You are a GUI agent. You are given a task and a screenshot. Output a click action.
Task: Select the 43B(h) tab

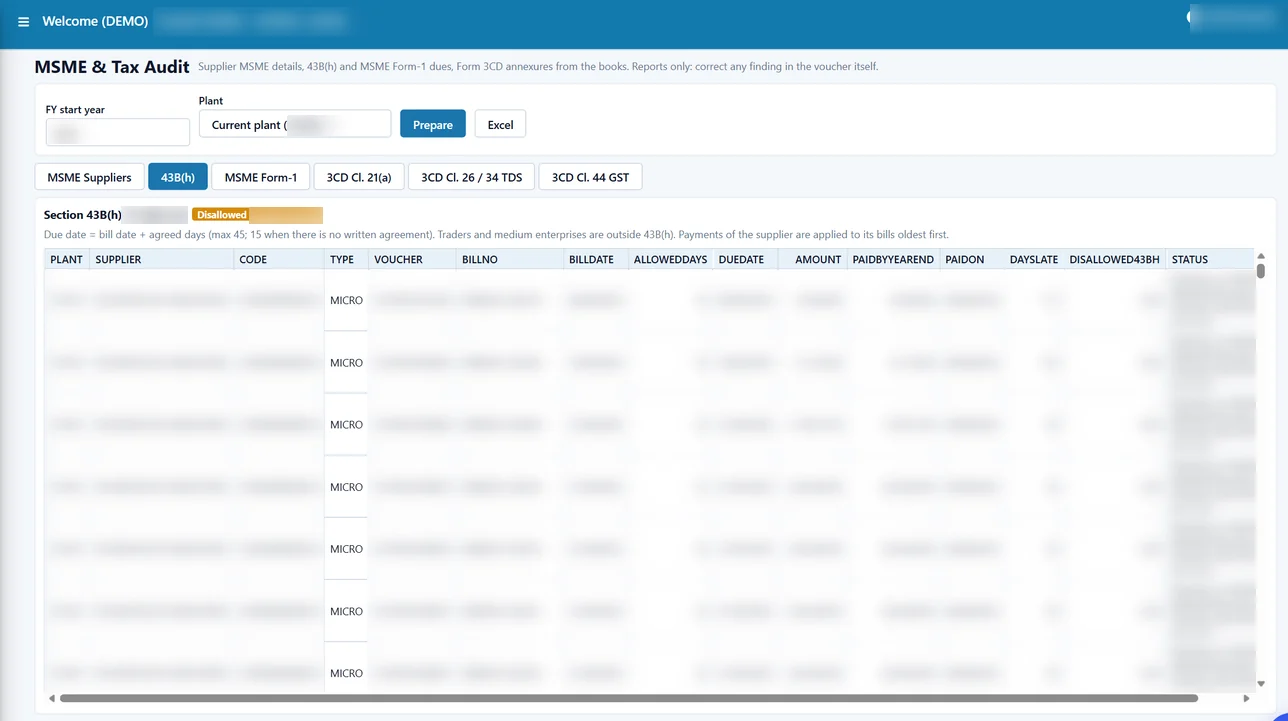coord(178,177)
